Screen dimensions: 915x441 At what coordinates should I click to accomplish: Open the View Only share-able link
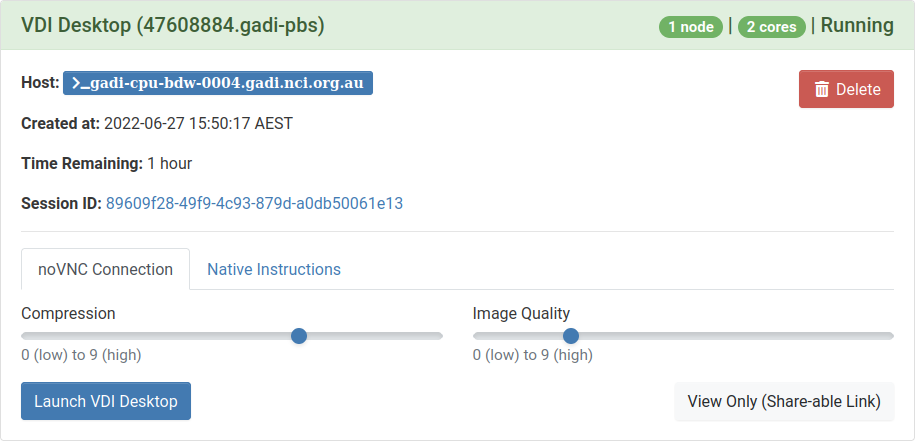coord(784,401)
